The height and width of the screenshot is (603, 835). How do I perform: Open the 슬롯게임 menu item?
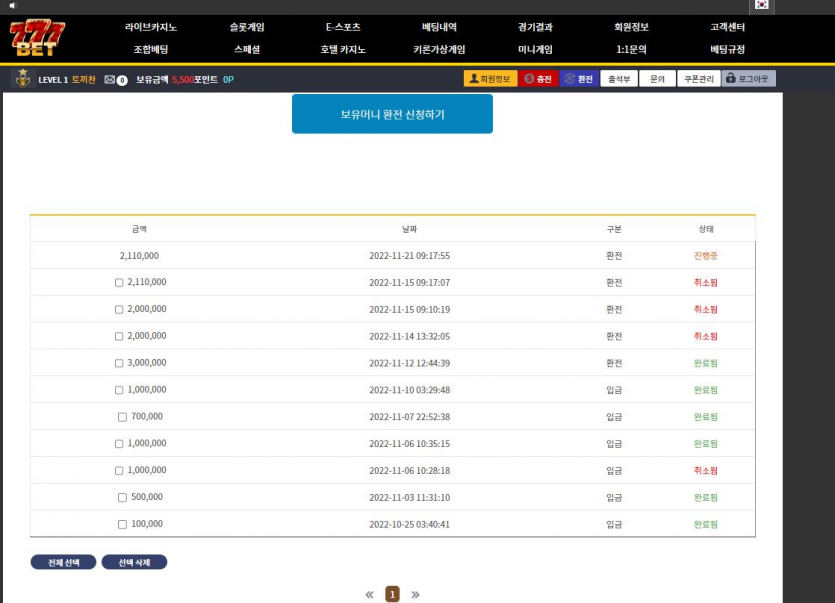coord(247,27)
